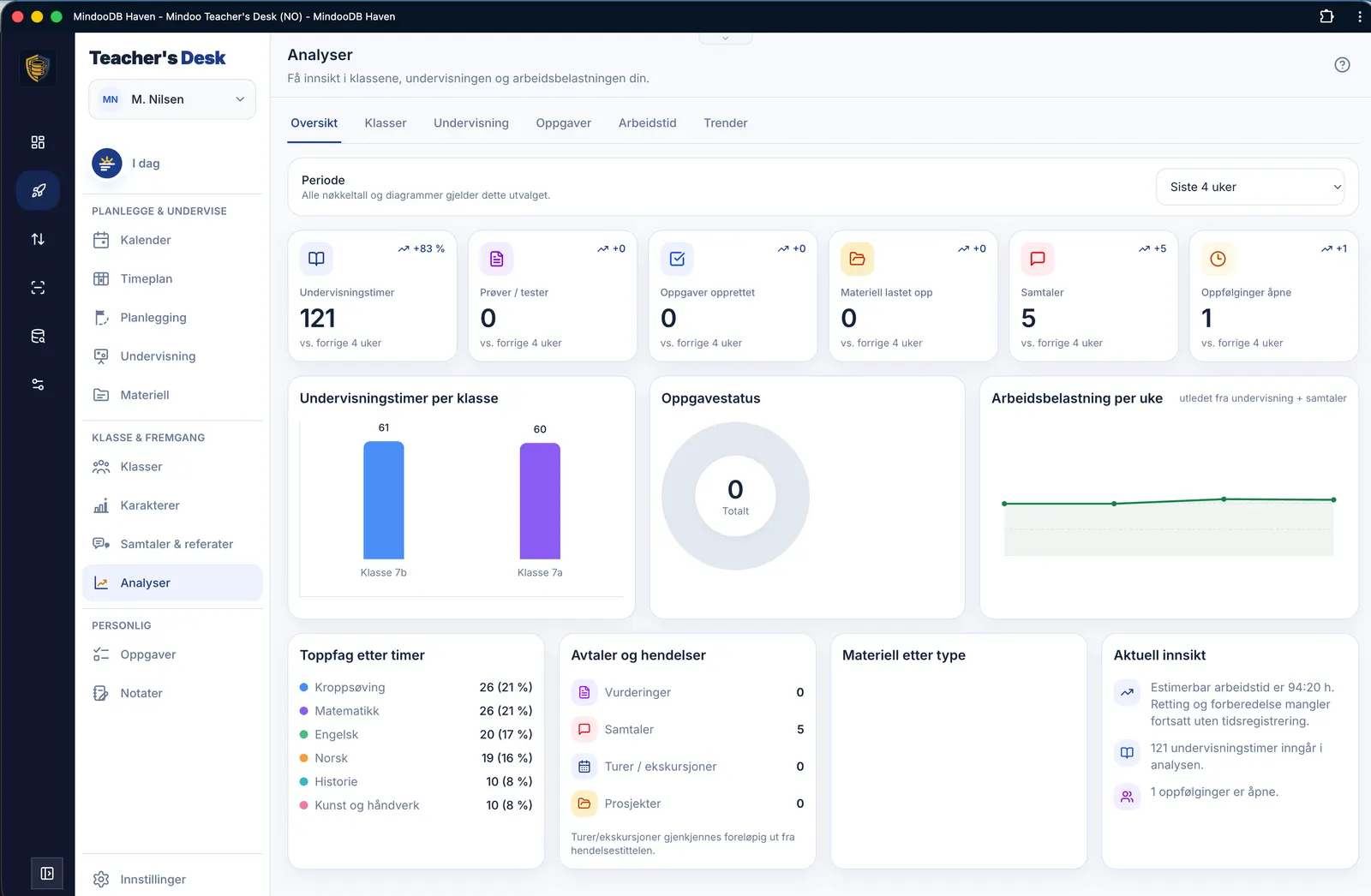The width and height of the screenshot is (1371, 896).
Task: Switch to the Trender tab
Action: (725, 123)
